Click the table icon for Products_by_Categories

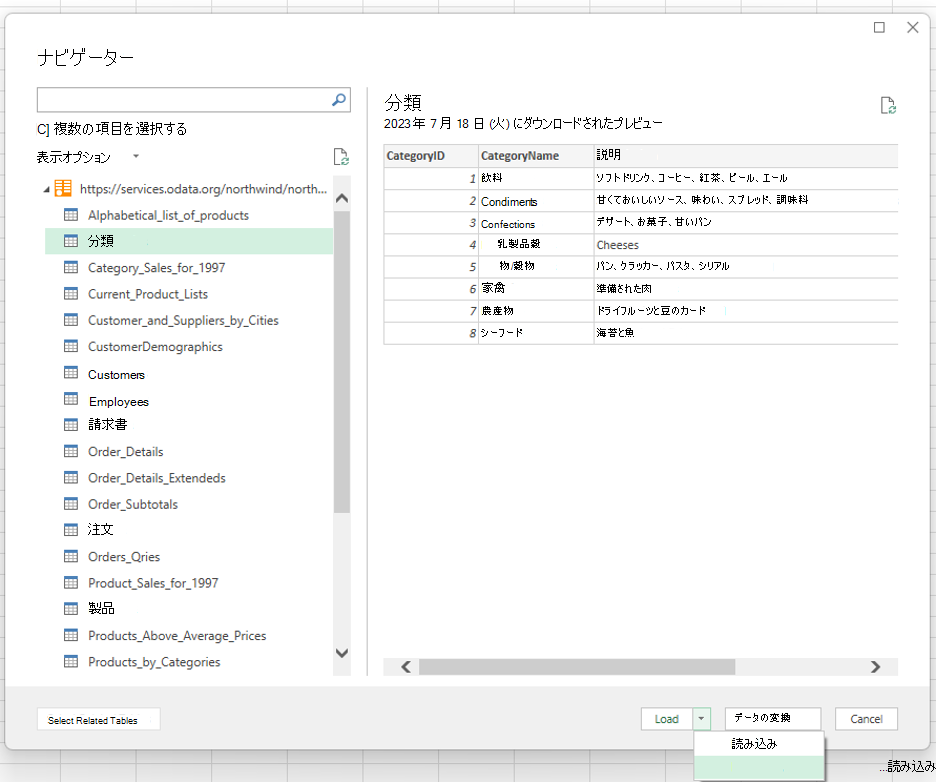click(x=71, y=661)
